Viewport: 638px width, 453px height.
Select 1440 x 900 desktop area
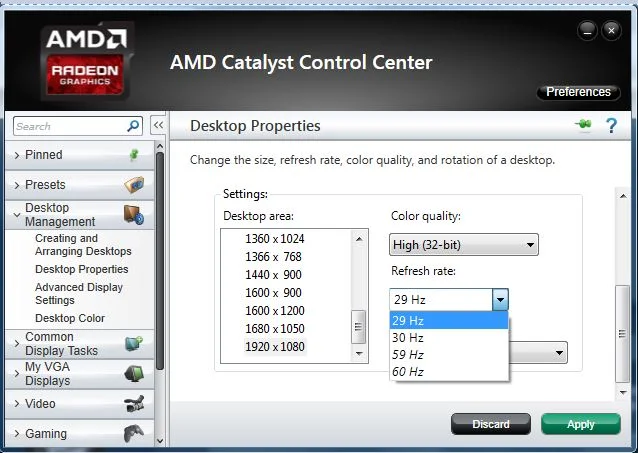(x=273, y=275)
